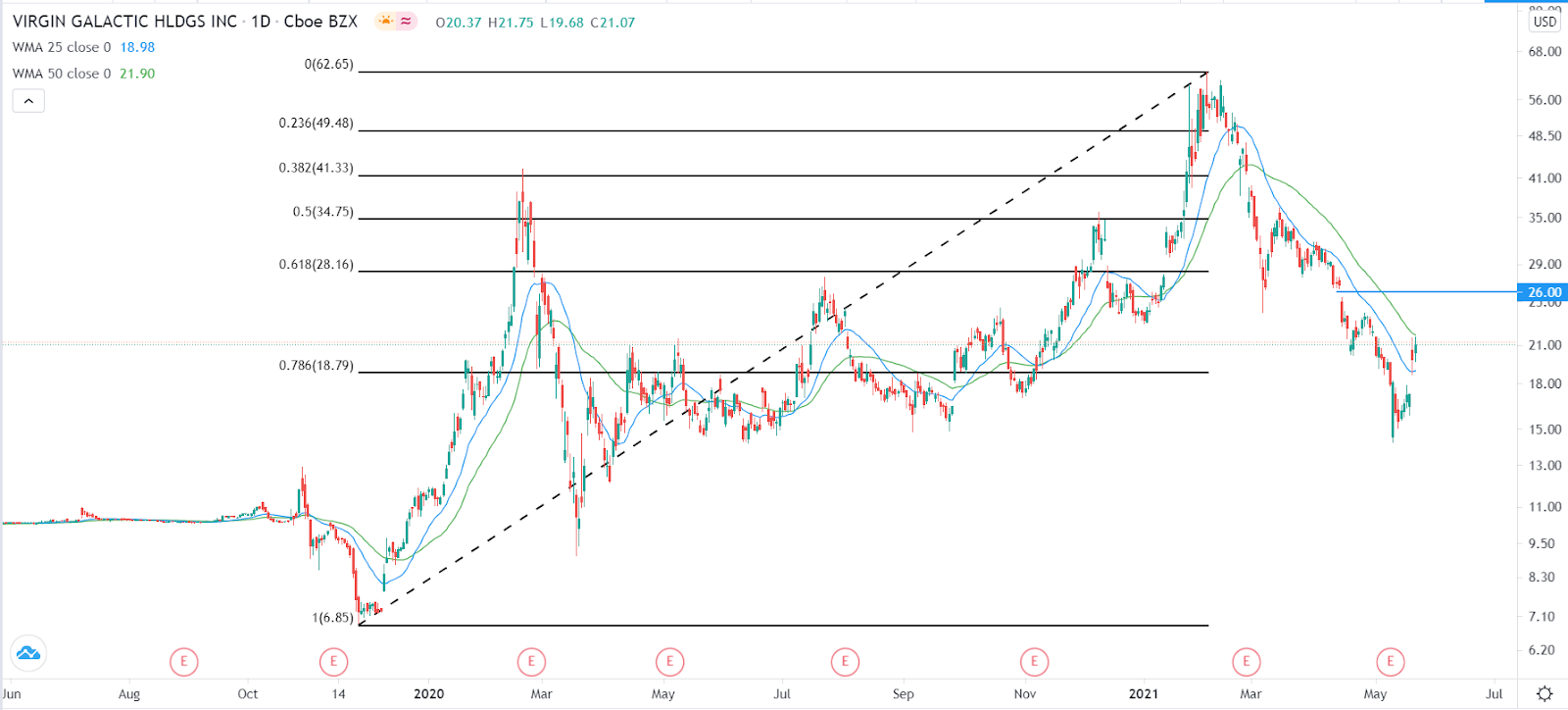
Task: Select the 0.236(49.48) Fibonacci level label
Action: click(x=316, y=123)
